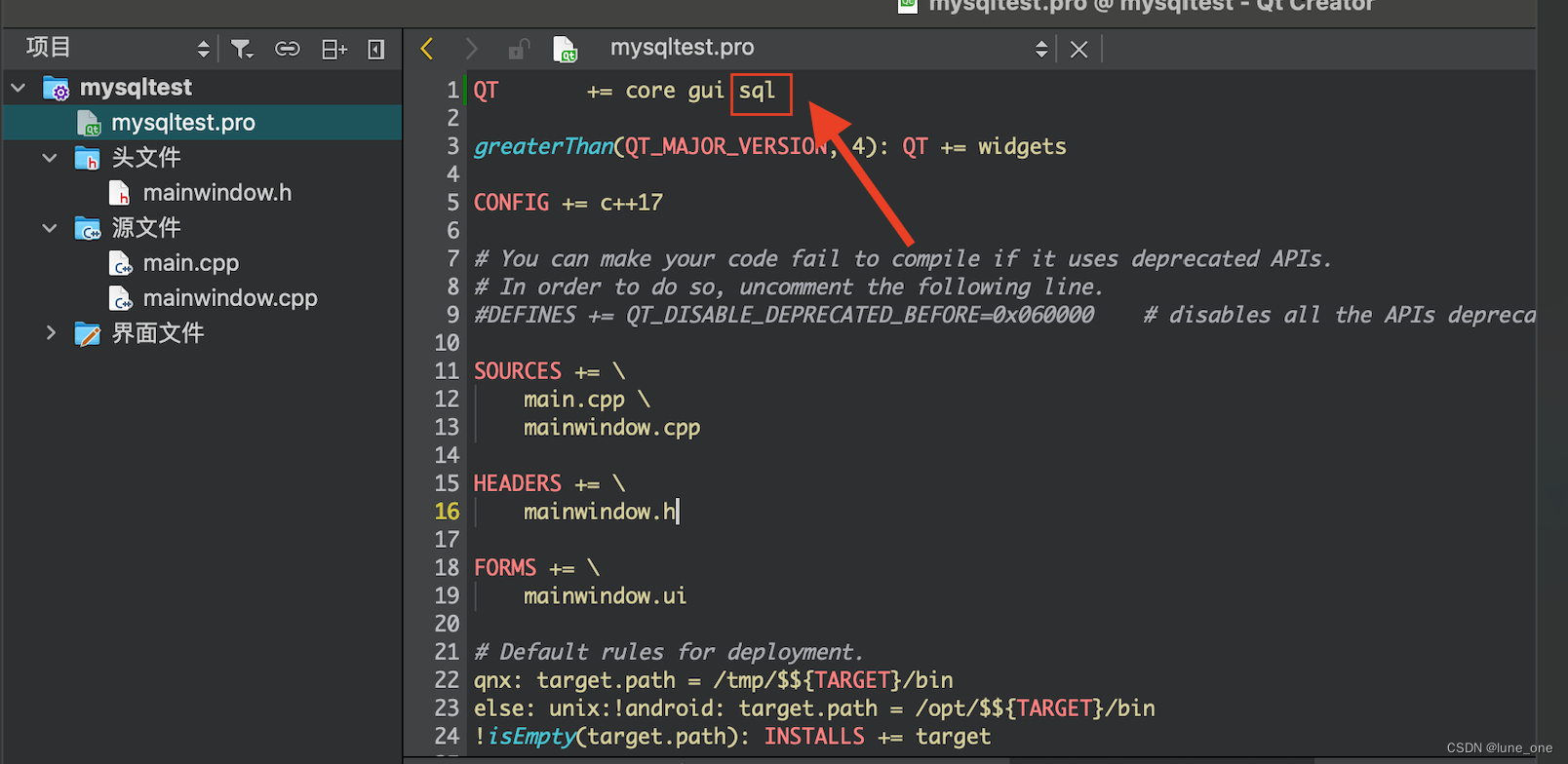Screen dimensions: 1568x764
Task: Click the split panel icon
Action: [334, 49]
